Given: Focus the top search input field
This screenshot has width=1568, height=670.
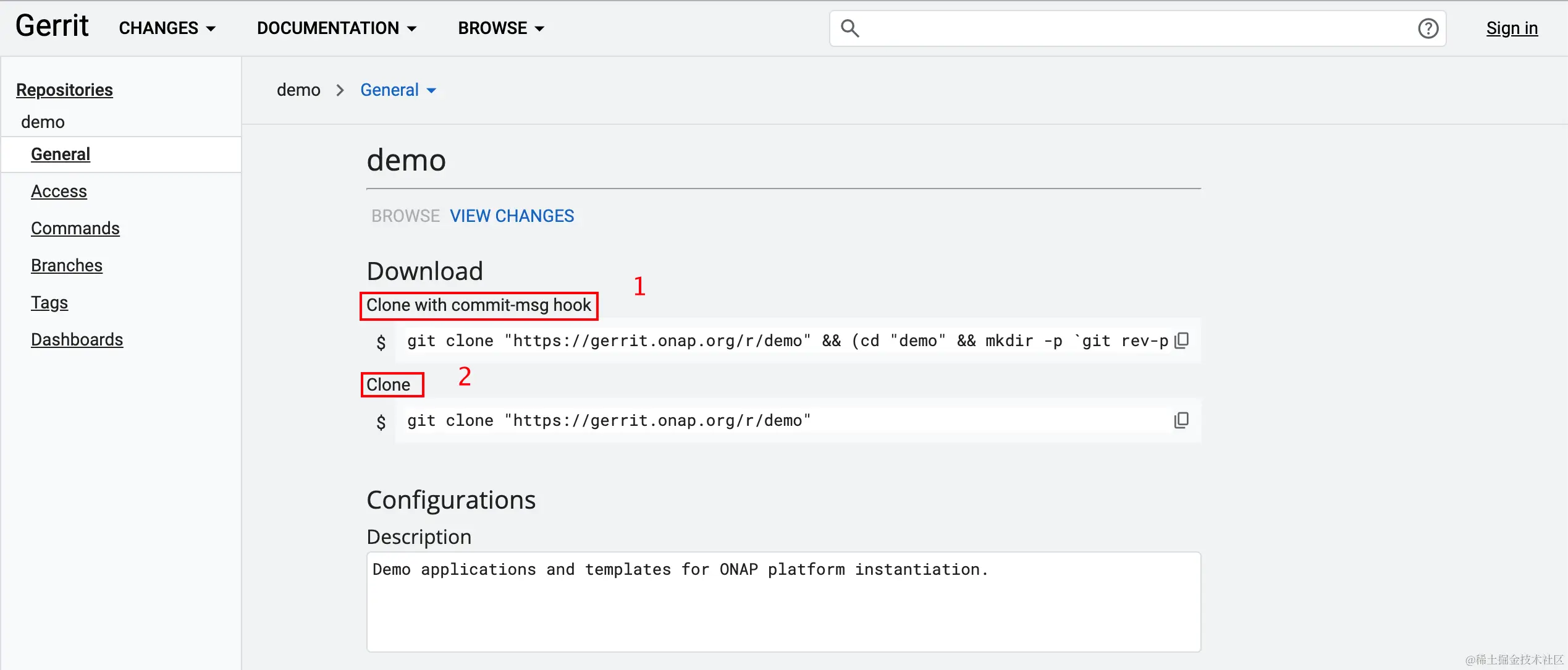Looking at the screenshot, I should point(1137,28).
